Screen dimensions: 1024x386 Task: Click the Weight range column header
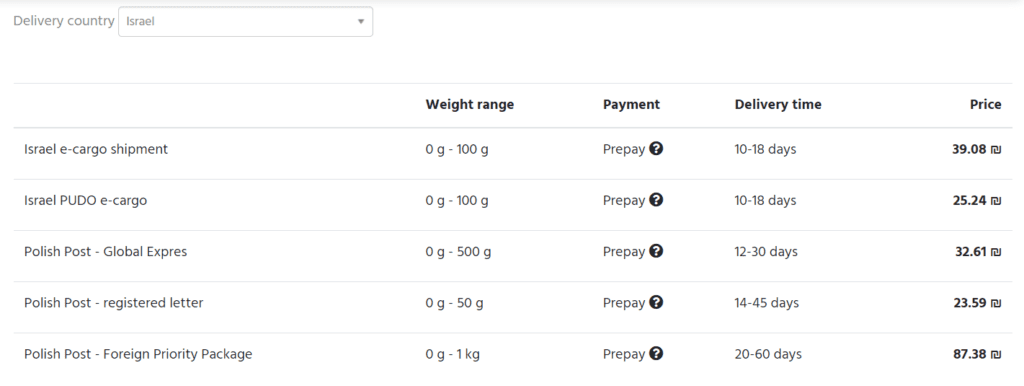(x=470, y=105)
